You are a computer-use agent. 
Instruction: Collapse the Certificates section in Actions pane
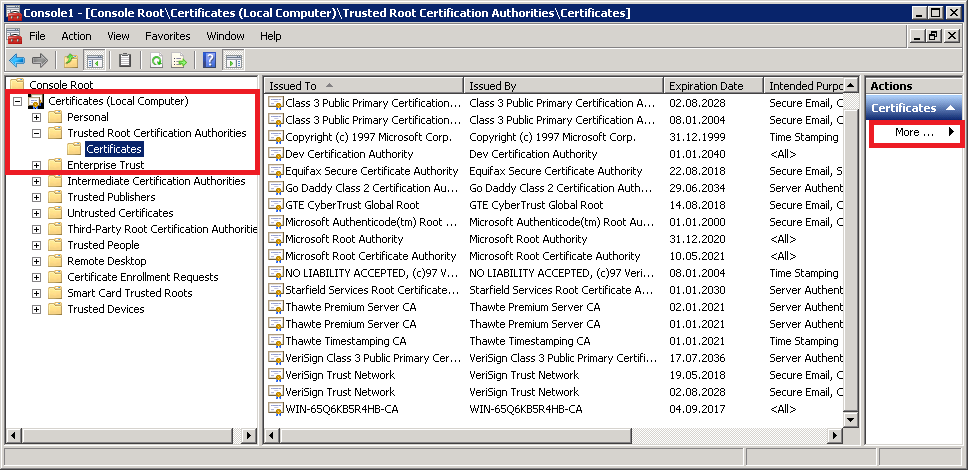pos(951,108)
